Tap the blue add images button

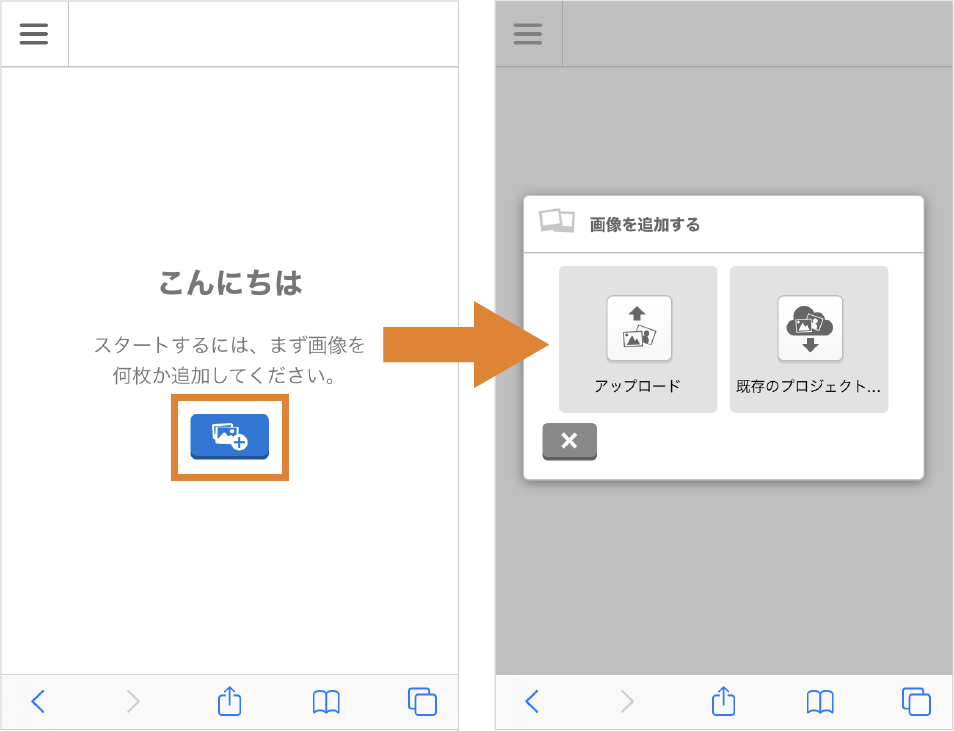(229, 436)
